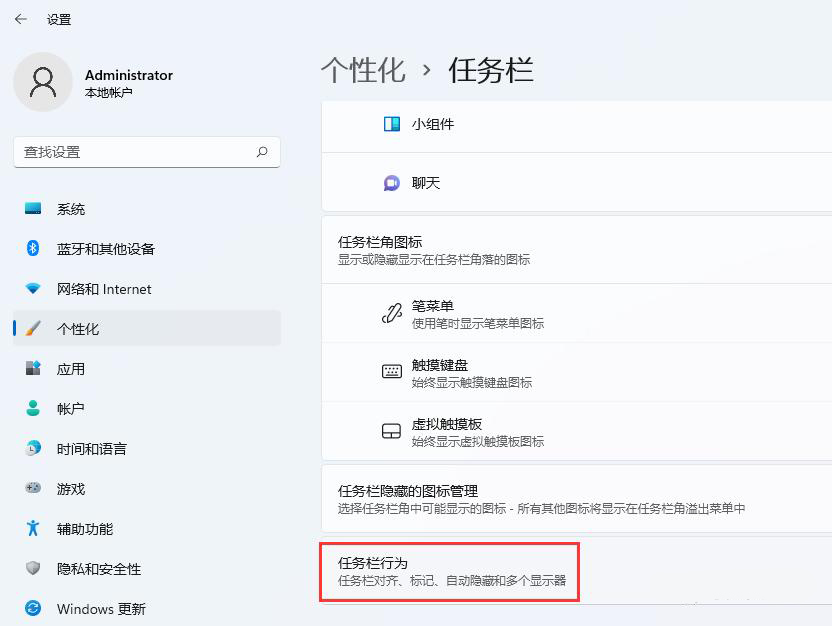The width and height of the screenshot is (832, 626).
Task: Click the 触摸键盘 row title
Action: [x=440, y=365]
